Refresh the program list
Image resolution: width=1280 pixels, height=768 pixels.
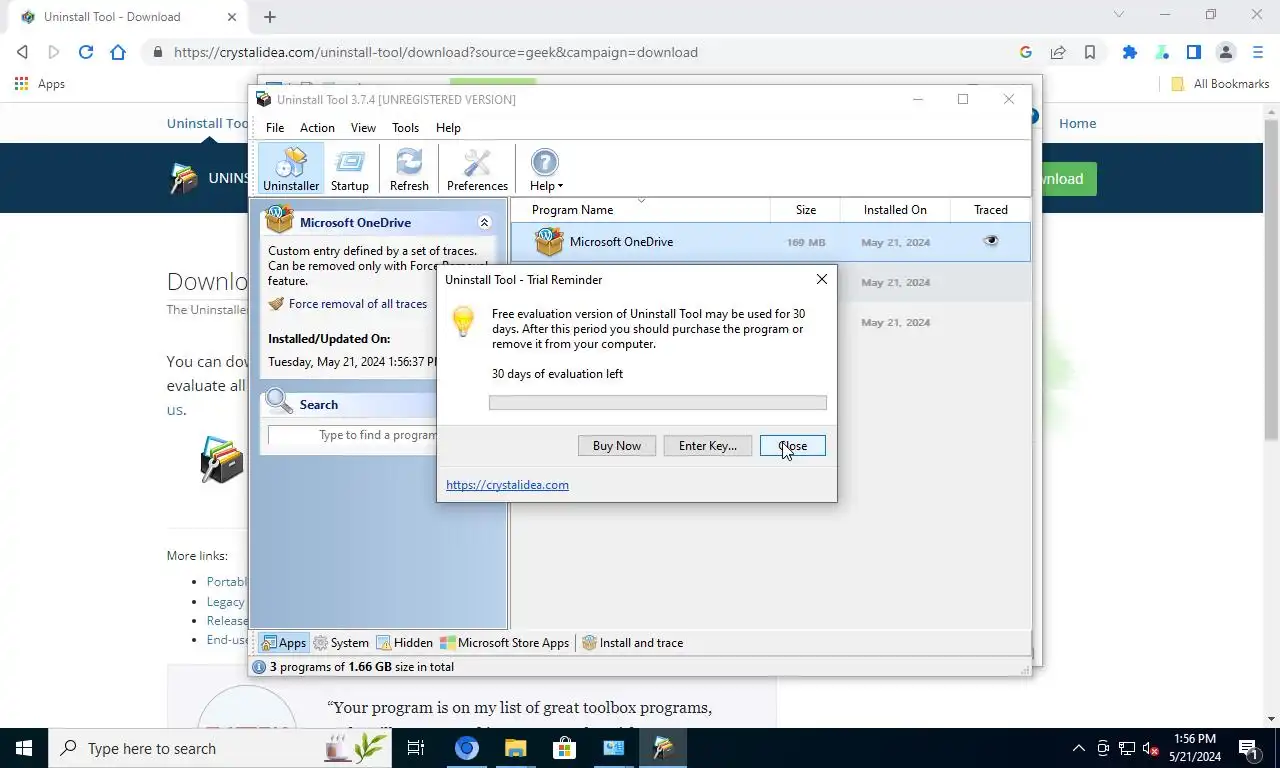click(x=409, y=169)
